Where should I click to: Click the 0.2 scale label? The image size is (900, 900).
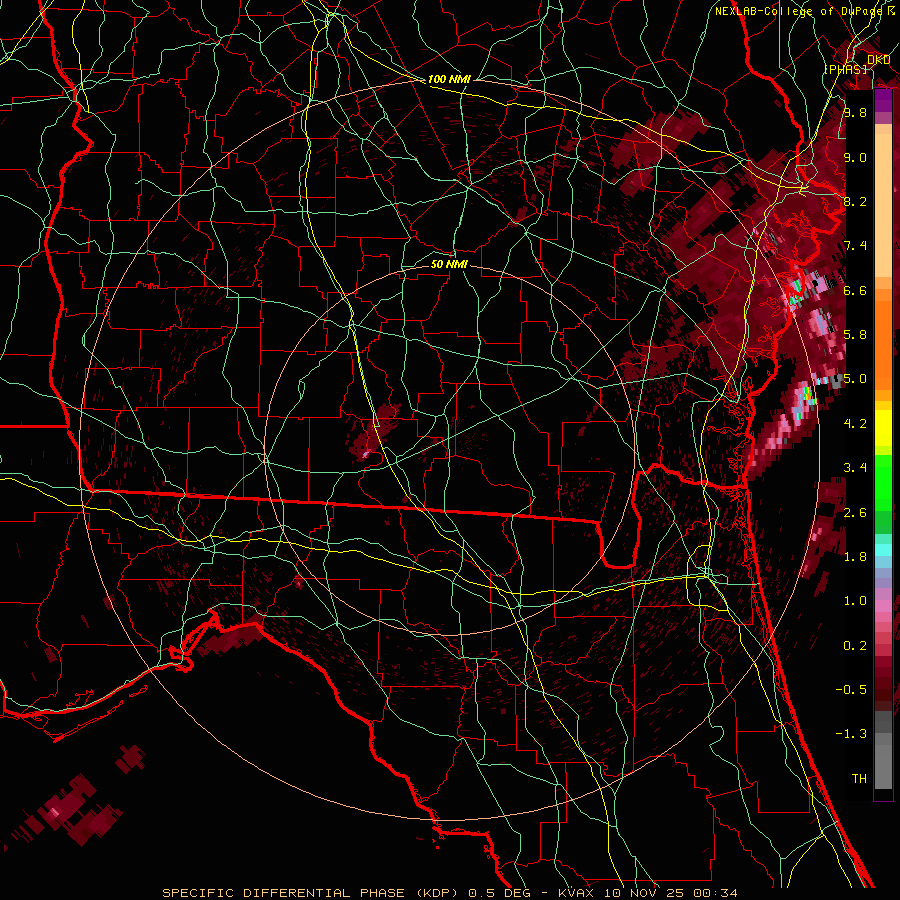pos(855,646)
